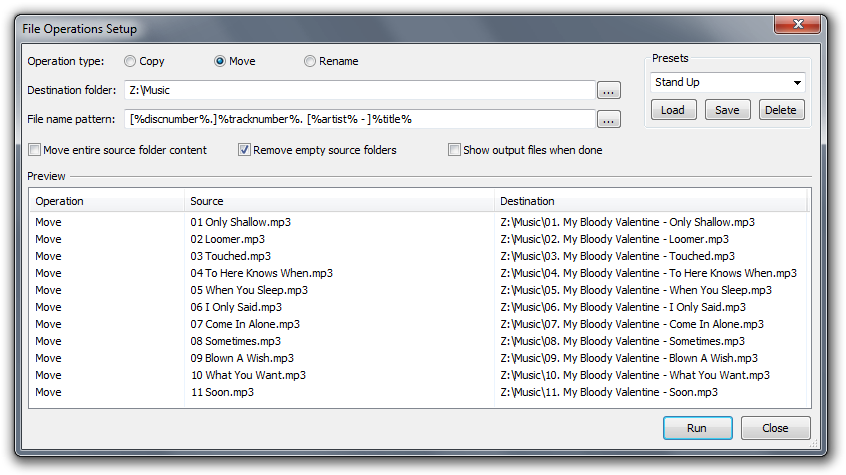Enable Show output files when done
Image resolution: width=846 pixels, height=475 pixels.
(x=455, y=151)
